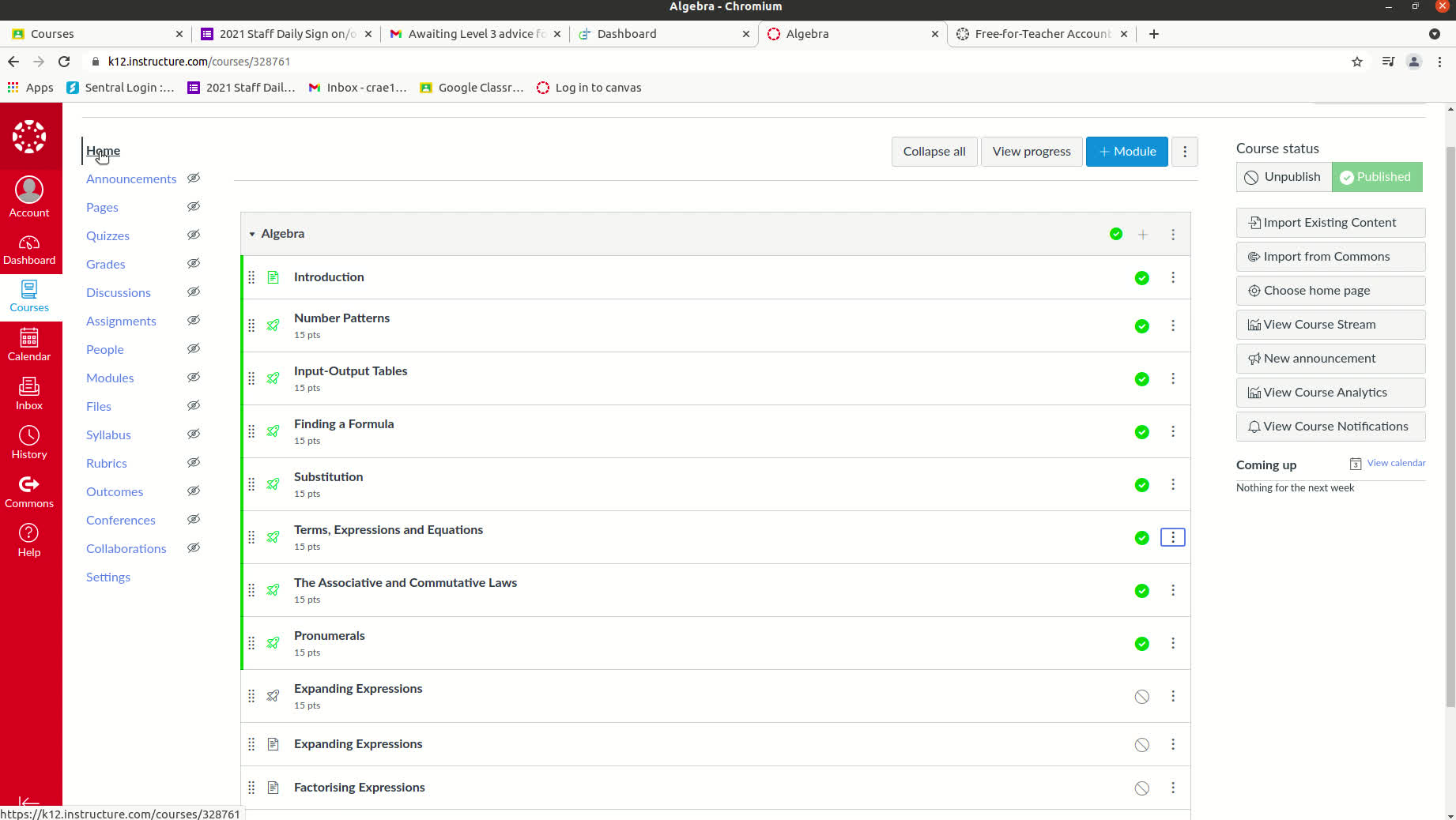This screenshot has height=820, width=1456.
Task: Click Import Existing Content
Action: (1331, 223)
